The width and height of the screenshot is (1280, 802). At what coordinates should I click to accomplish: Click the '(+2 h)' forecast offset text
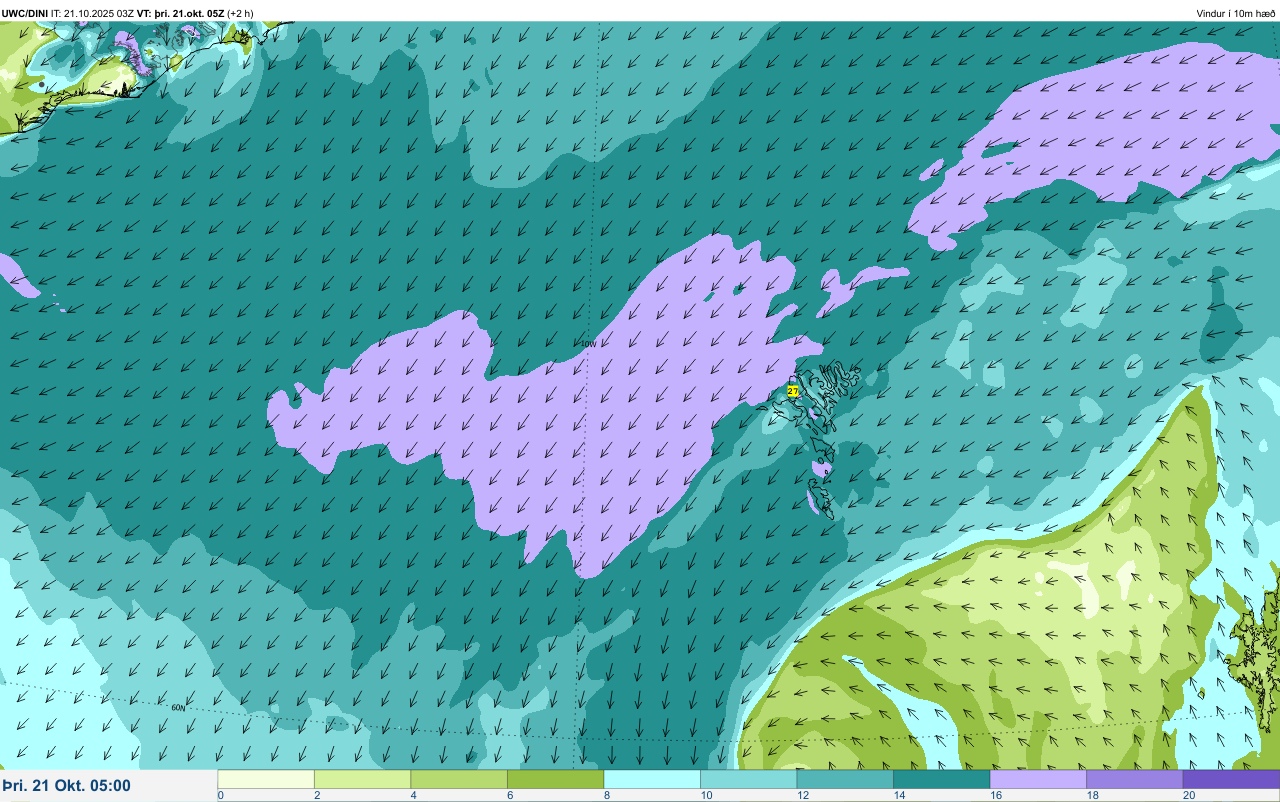(241, 13)
